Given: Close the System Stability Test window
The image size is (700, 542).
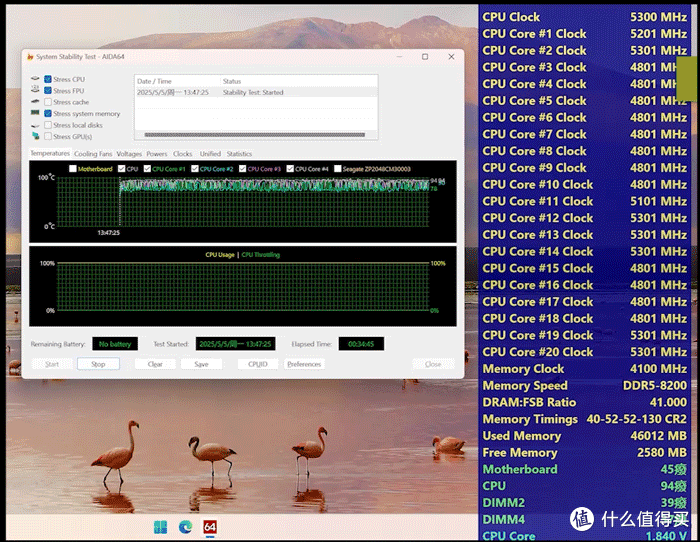Looking at the screenshot, I should [x=451, y=57].
